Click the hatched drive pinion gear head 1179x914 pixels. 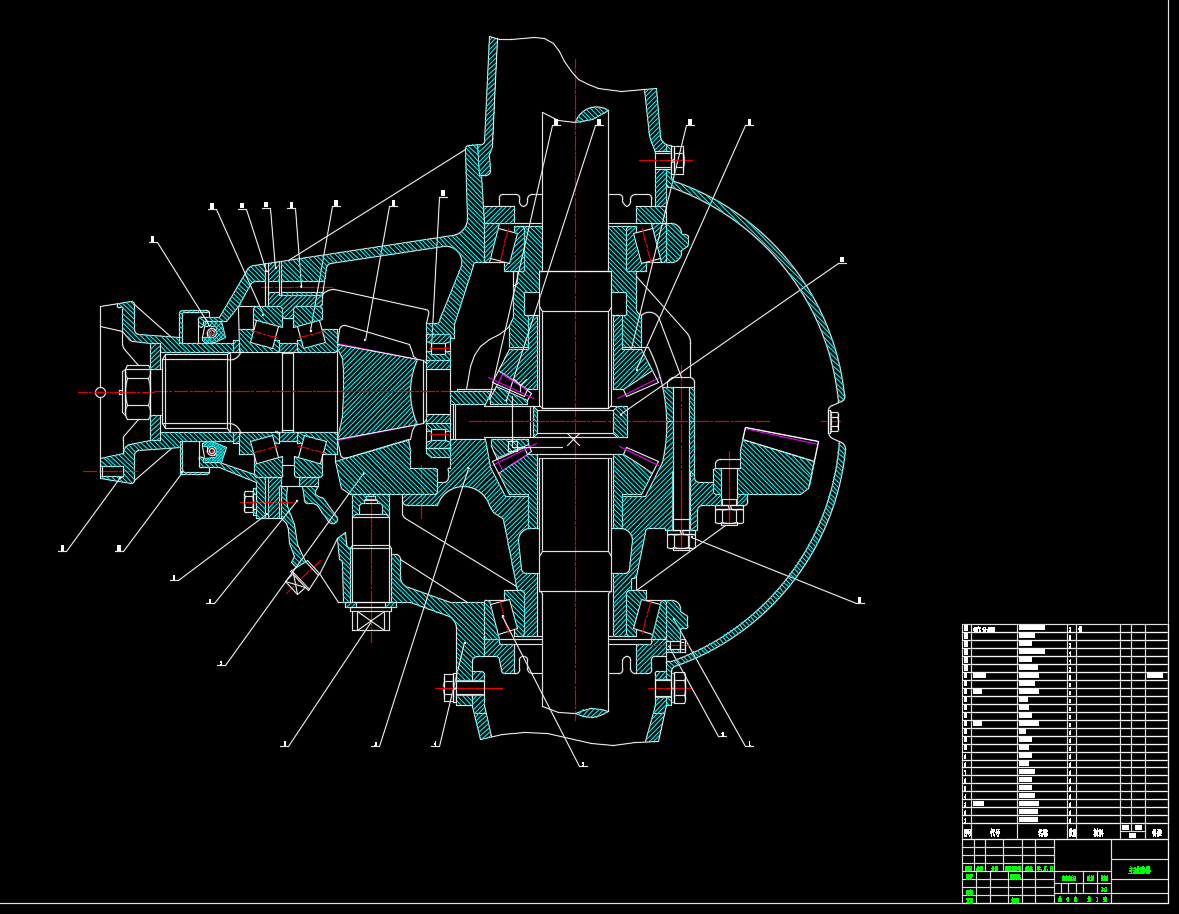click(x=378, y=392)
